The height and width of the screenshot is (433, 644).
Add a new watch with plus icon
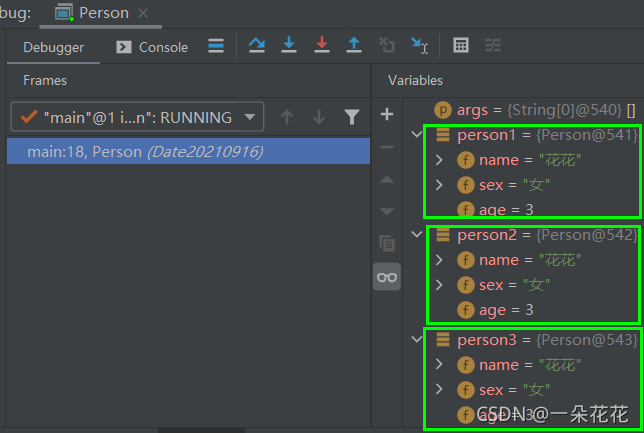[387, 114]
